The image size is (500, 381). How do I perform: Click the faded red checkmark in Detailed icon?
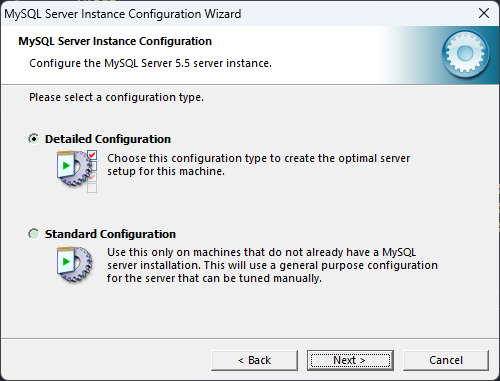92,177
